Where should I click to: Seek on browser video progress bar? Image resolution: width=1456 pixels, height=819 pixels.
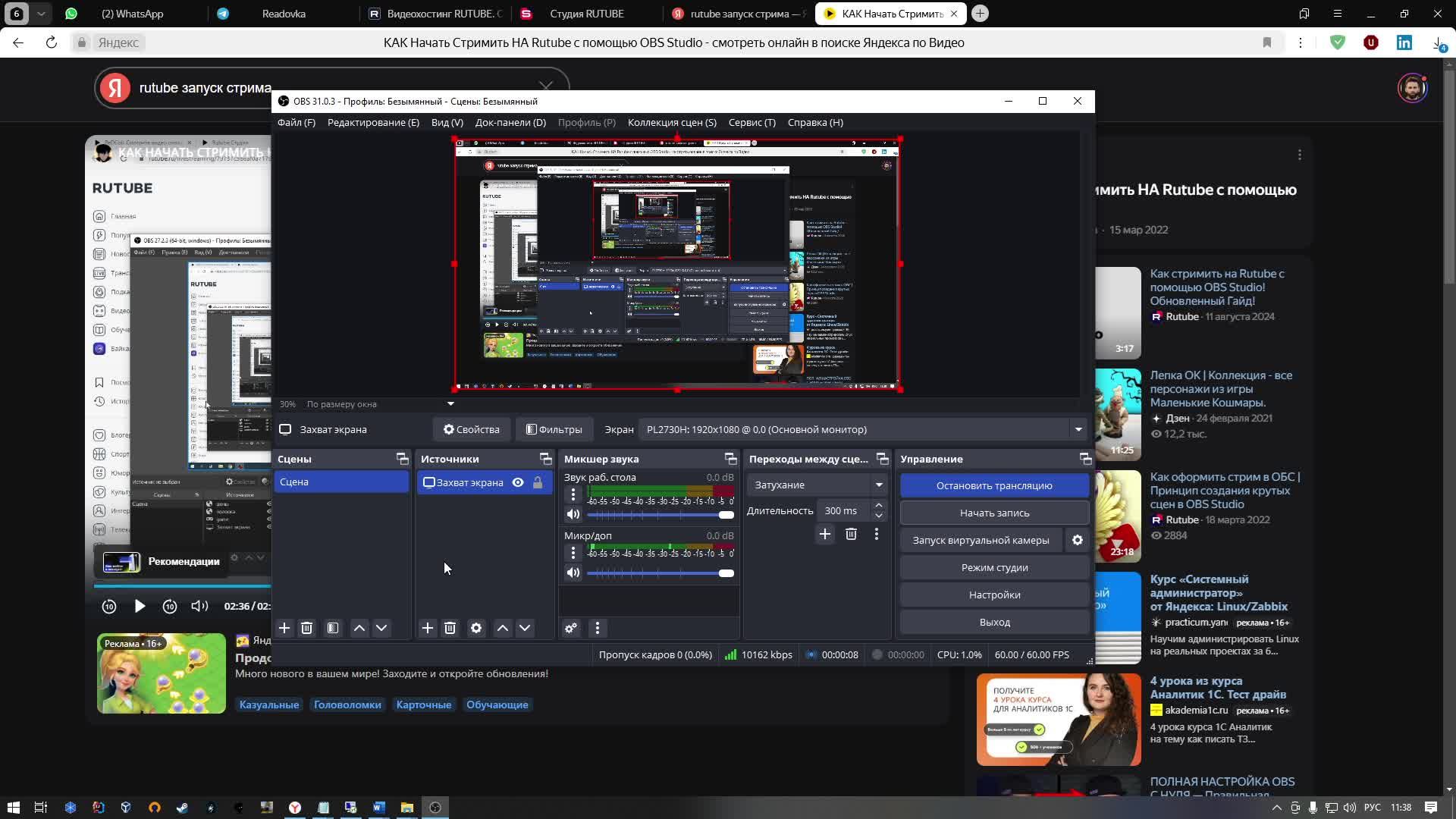[x=182, y=586]
